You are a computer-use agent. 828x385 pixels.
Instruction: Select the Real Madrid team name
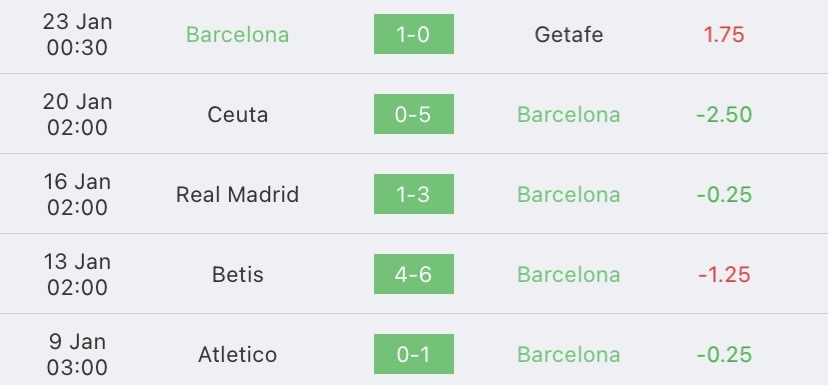(x=238, y=195)
